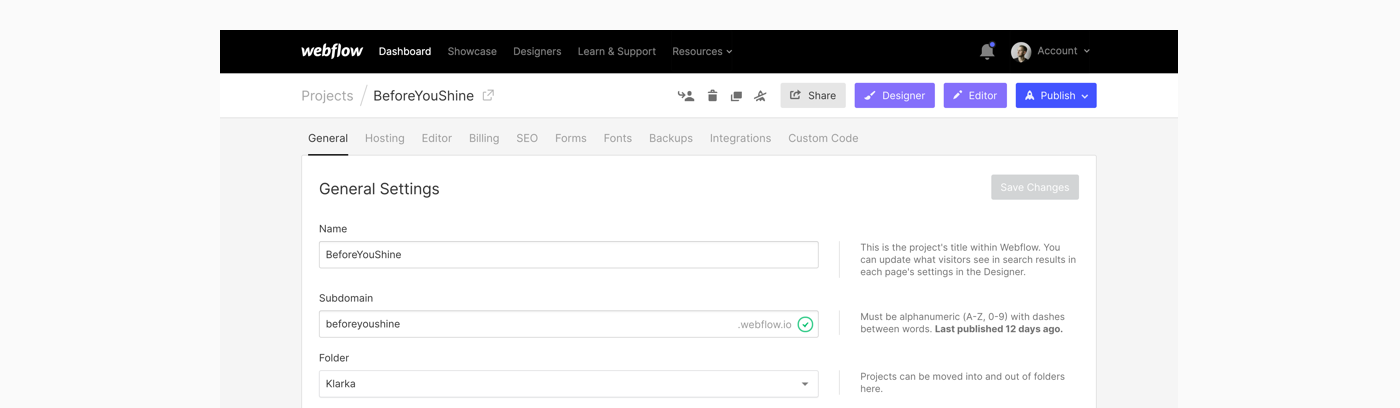Screen dimensions: 1400x408
Task: Click the green subdomain checkmark icon
Action: 805,324
